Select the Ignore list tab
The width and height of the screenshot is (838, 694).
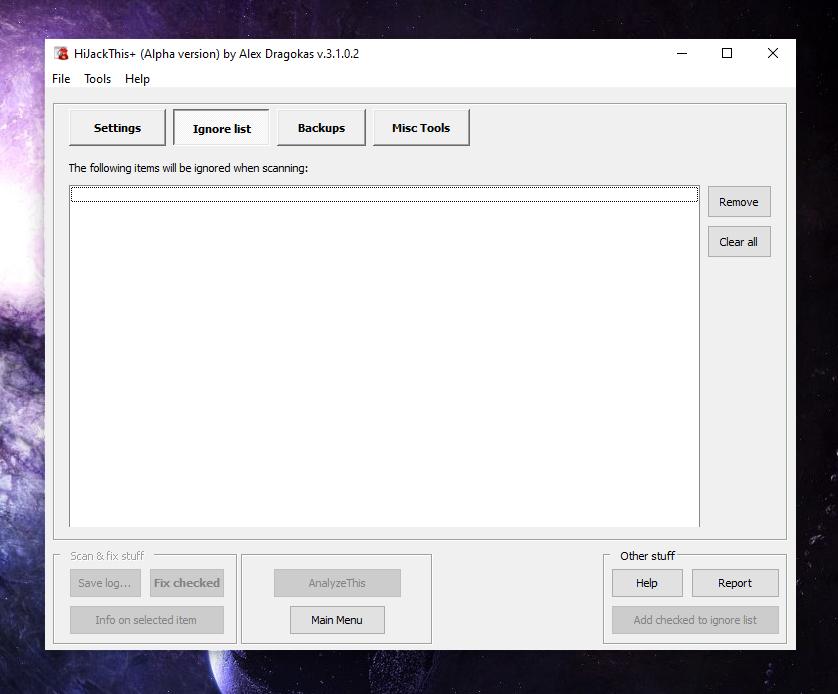221,128
